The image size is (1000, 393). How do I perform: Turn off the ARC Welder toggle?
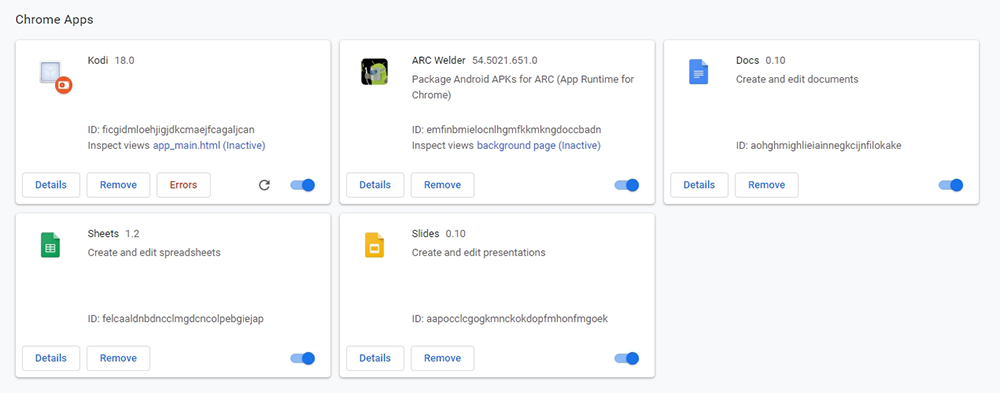pyautogui.click(x=626, y=185)
